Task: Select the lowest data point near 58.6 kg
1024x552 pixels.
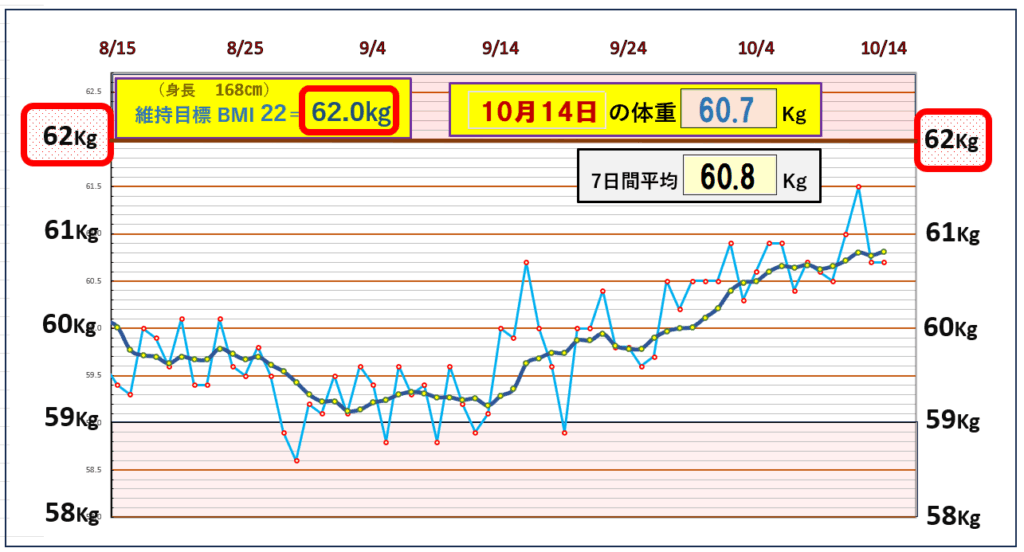Action: 297,461
